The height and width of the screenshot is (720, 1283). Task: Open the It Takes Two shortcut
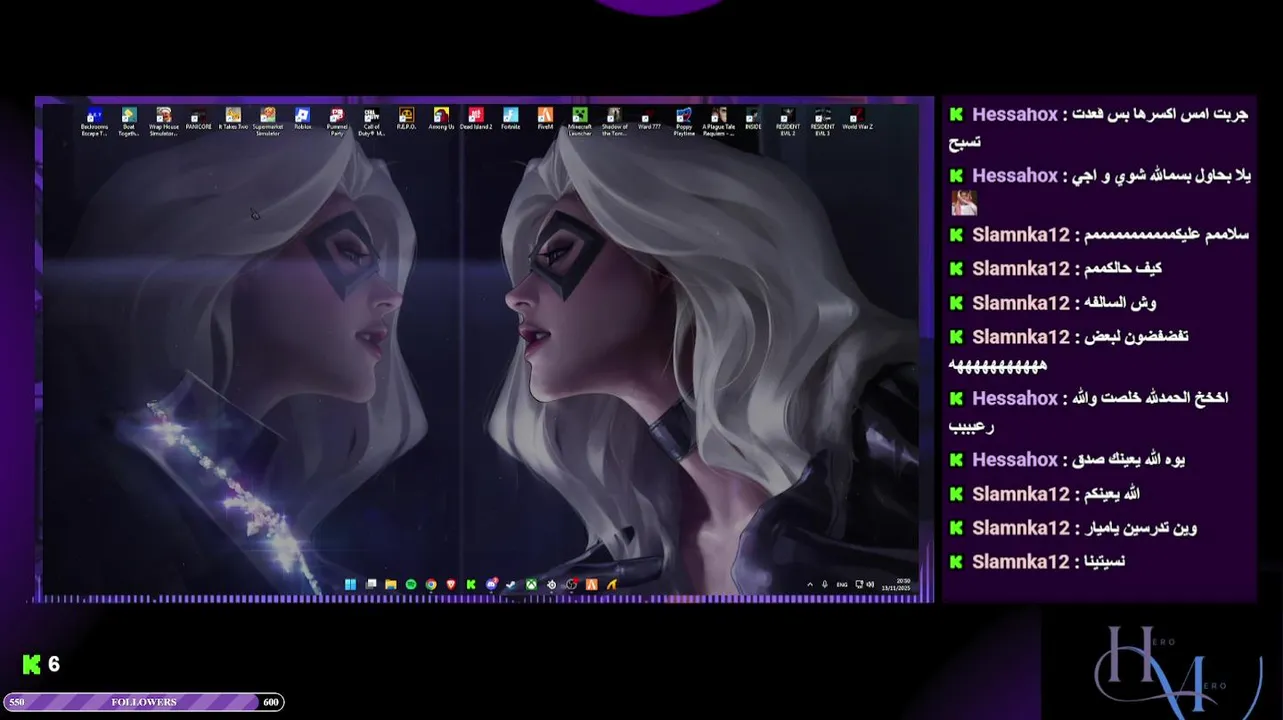pyautogui.click(x=233, y=120)
